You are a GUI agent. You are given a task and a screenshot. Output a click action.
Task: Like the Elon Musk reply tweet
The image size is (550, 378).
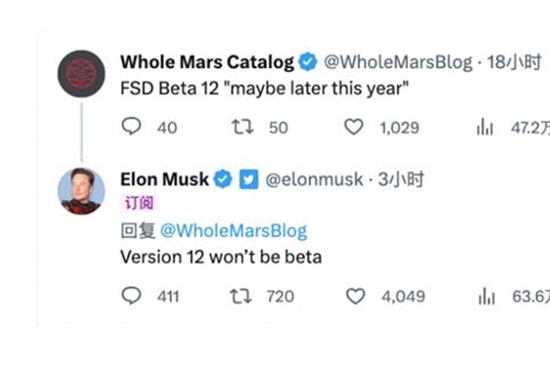[x=356, y=296]
